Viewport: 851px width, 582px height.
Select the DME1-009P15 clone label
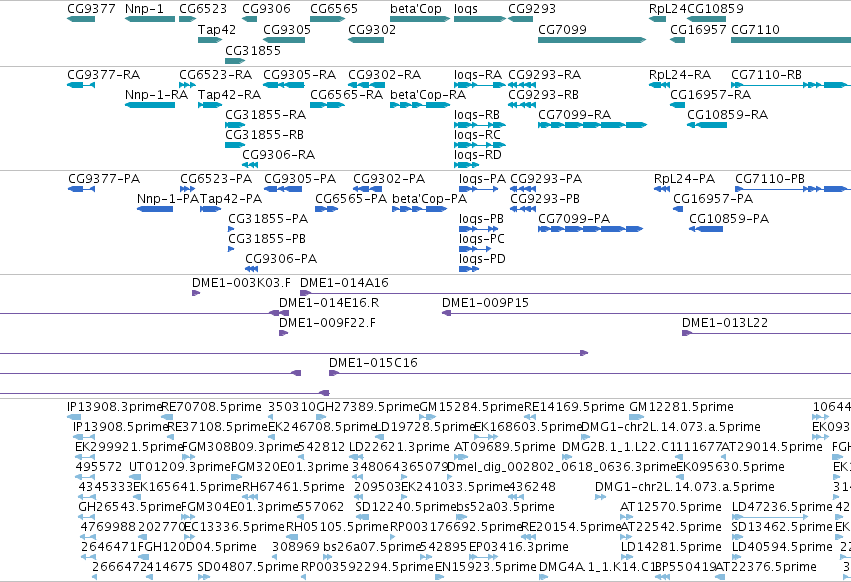(x=485, y=303)
